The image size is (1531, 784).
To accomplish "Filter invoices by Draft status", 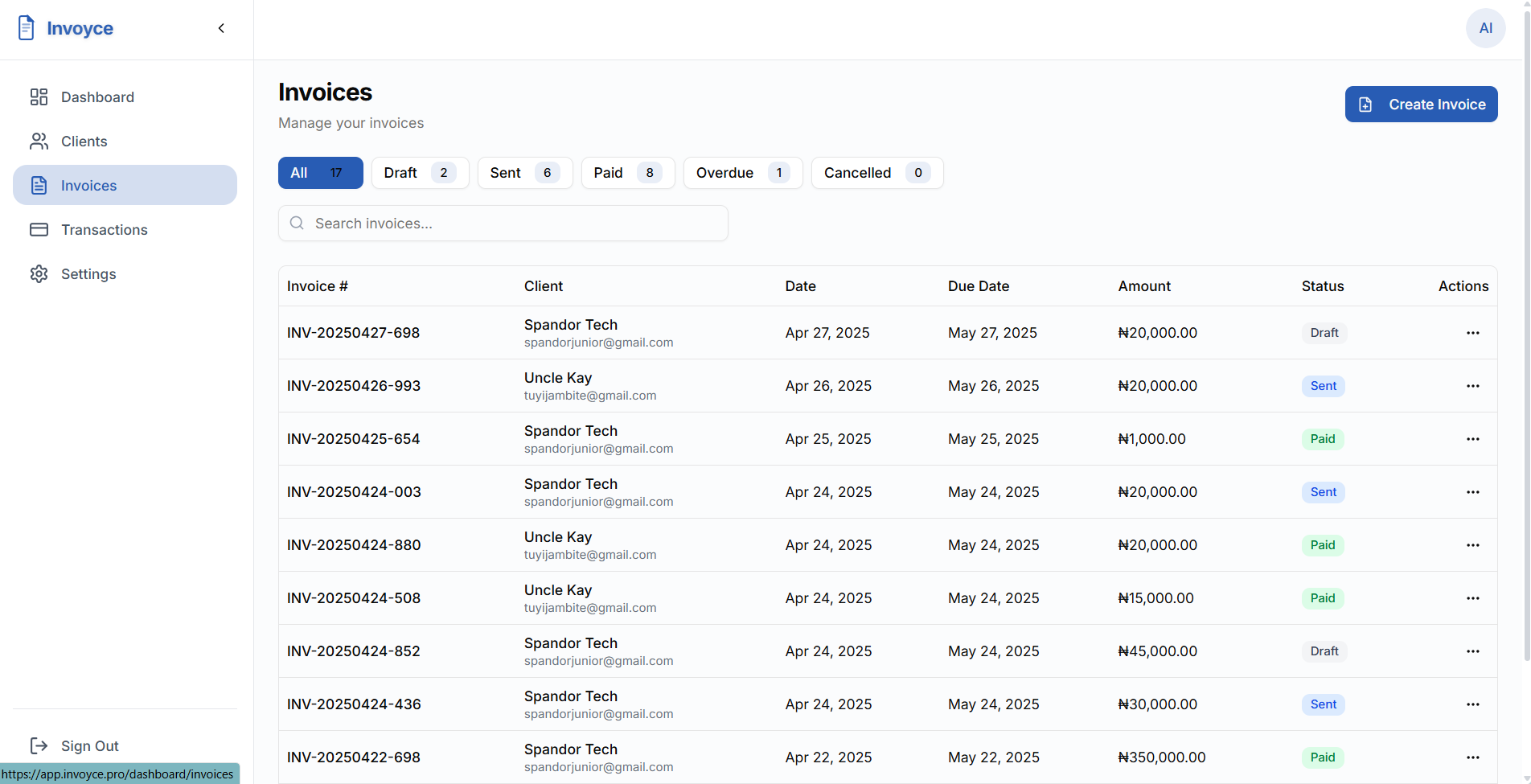I will coord(420,173).
